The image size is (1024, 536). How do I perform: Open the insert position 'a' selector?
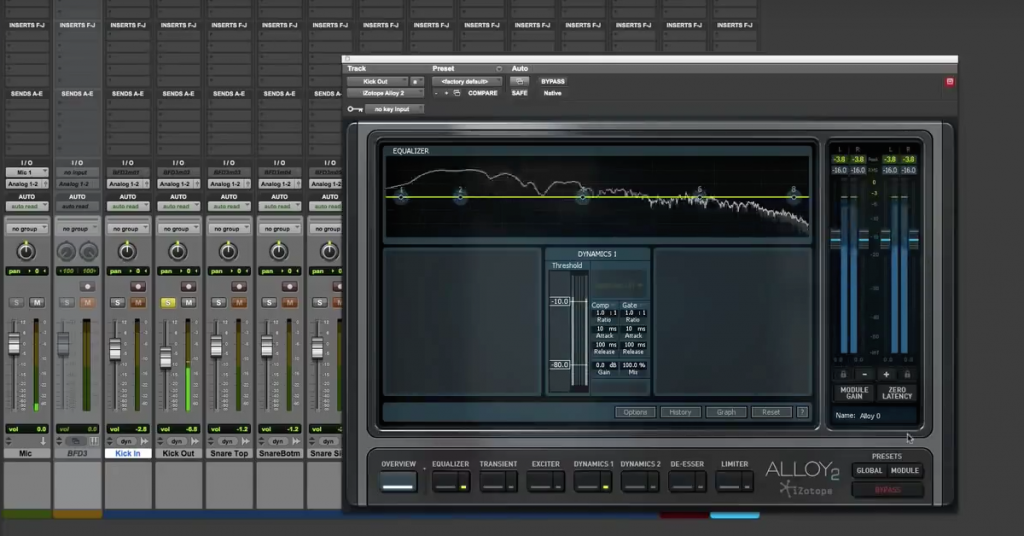pos(415,82)
